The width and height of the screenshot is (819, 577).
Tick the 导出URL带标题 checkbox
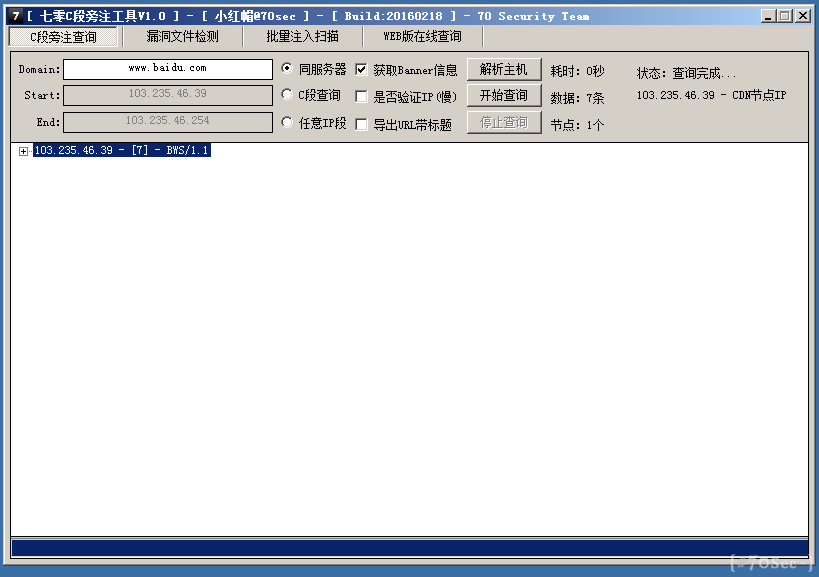pyautogui.click(x=362, y=124)
